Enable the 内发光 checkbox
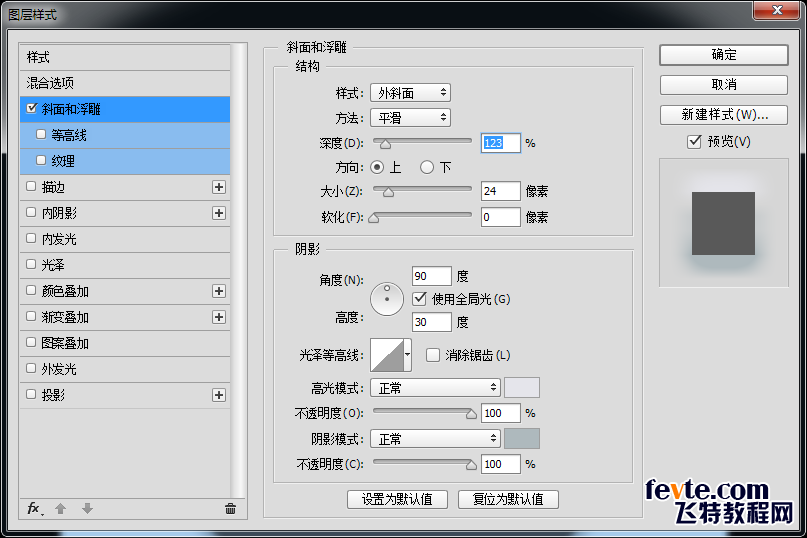Viewport: 807px width, 538px height. 31,238
